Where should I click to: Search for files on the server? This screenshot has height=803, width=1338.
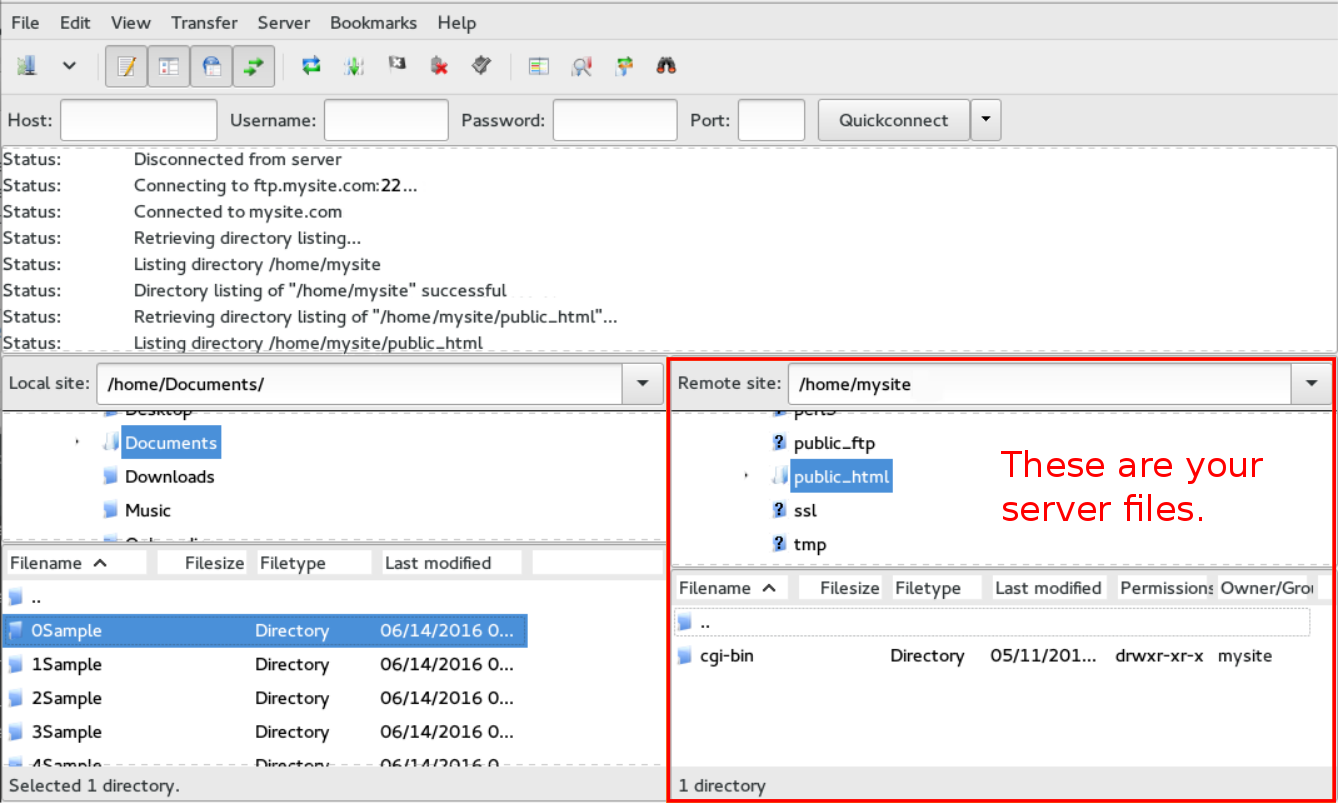(x=663, y=65)
